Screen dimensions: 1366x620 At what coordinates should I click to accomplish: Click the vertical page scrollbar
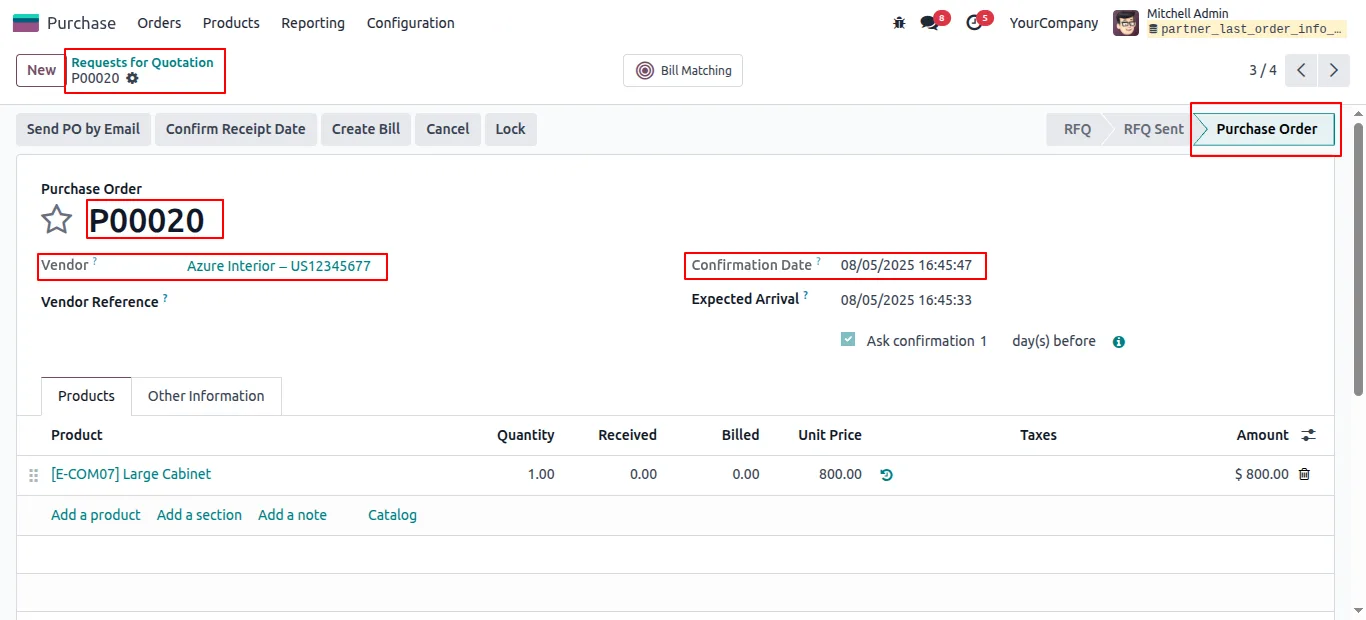(x=1358, y=260)
